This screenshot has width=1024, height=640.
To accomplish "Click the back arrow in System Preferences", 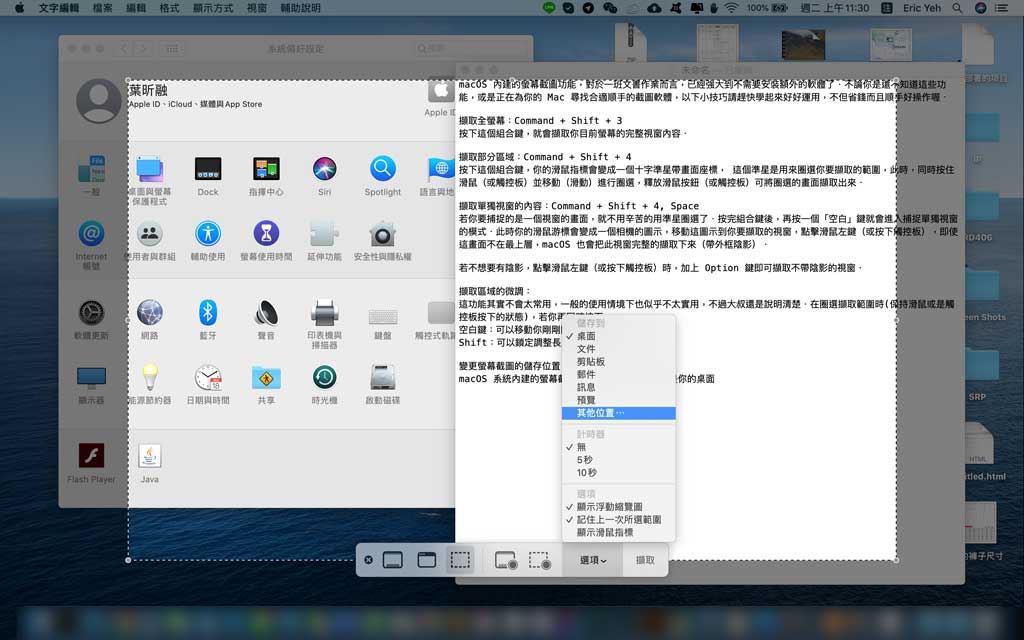I will [124, 48].
